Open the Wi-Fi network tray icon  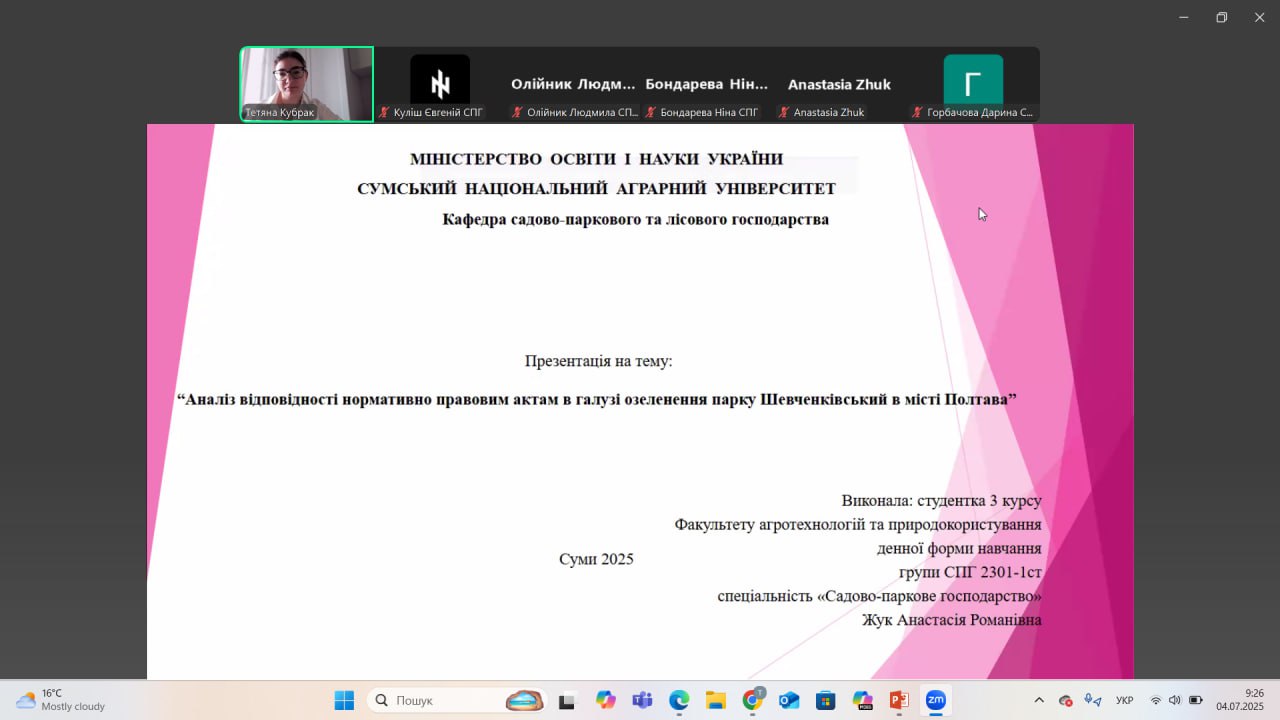click(1156, 701)
